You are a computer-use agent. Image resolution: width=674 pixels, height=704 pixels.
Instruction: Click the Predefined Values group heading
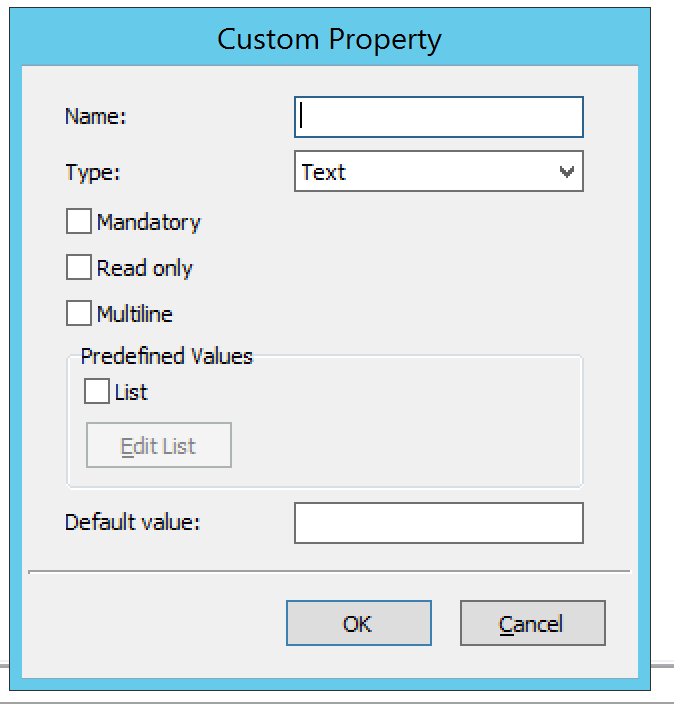[167, 356]
